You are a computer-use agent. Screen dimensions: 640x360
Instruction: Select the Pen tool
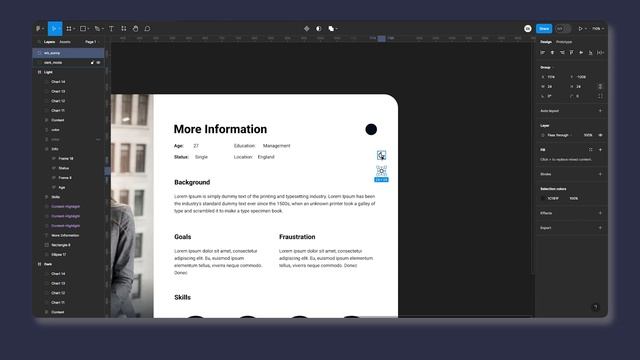97,29
